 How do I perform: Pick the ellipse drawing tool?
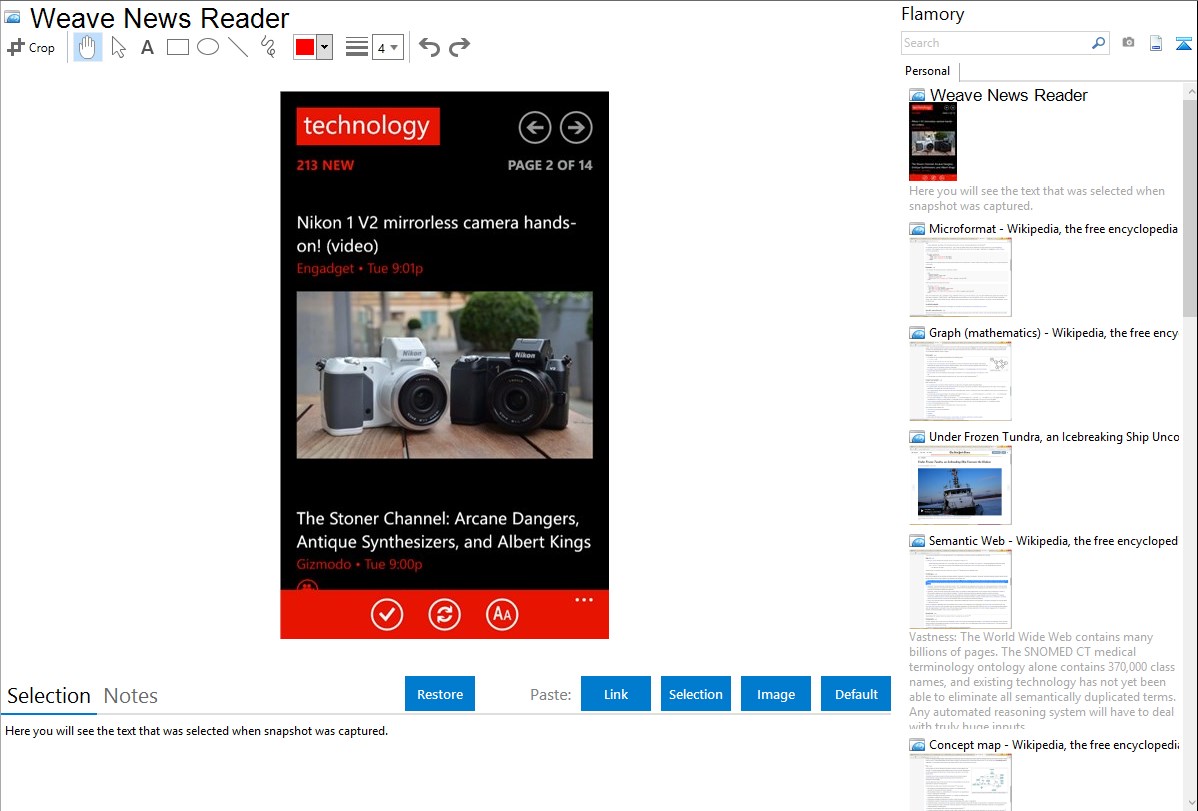click(208, 47)
